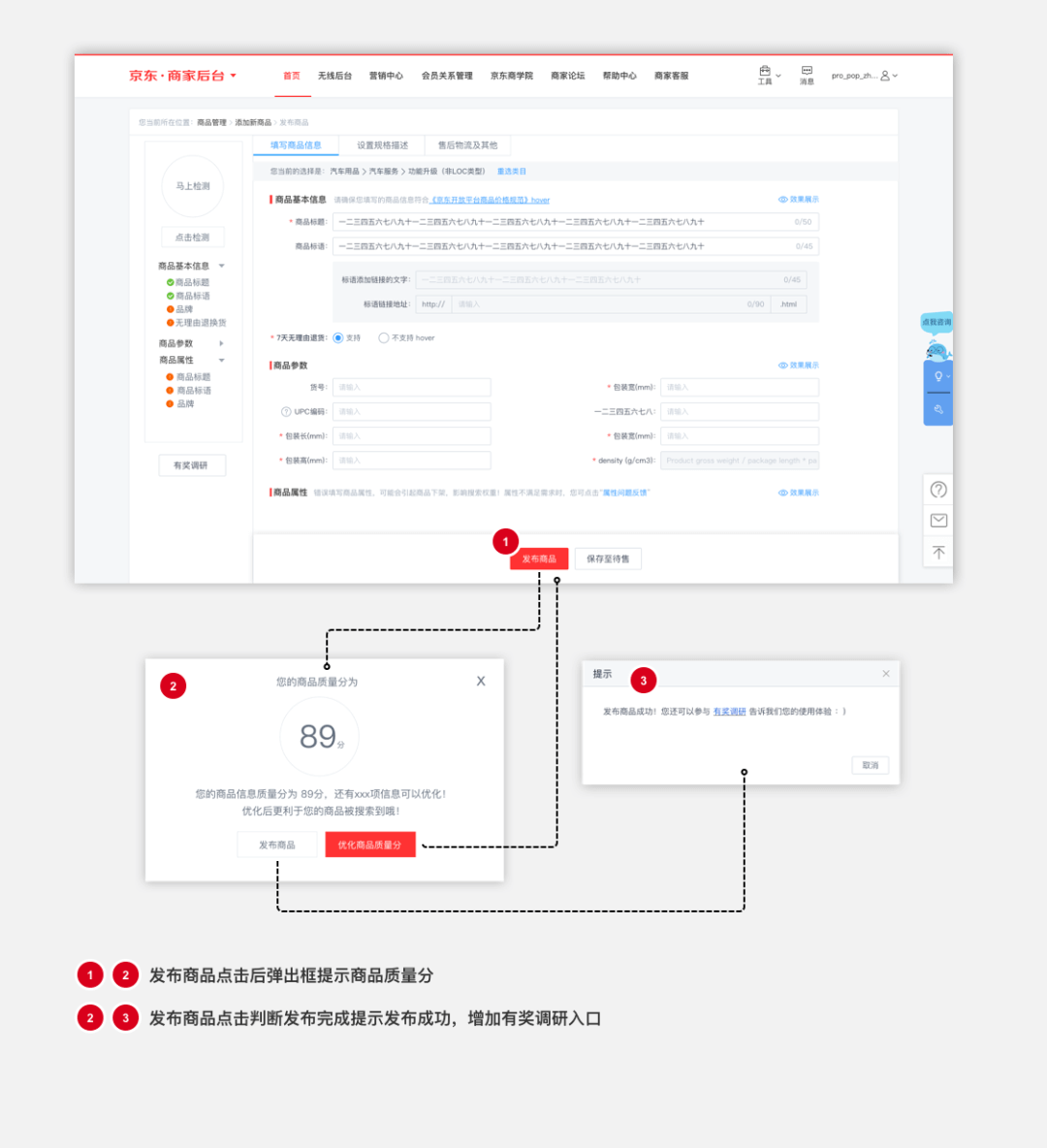Viewport: 1047px width, 1148px height.
Task: Click 取消 in 提示 dialog
Action: 870,765
